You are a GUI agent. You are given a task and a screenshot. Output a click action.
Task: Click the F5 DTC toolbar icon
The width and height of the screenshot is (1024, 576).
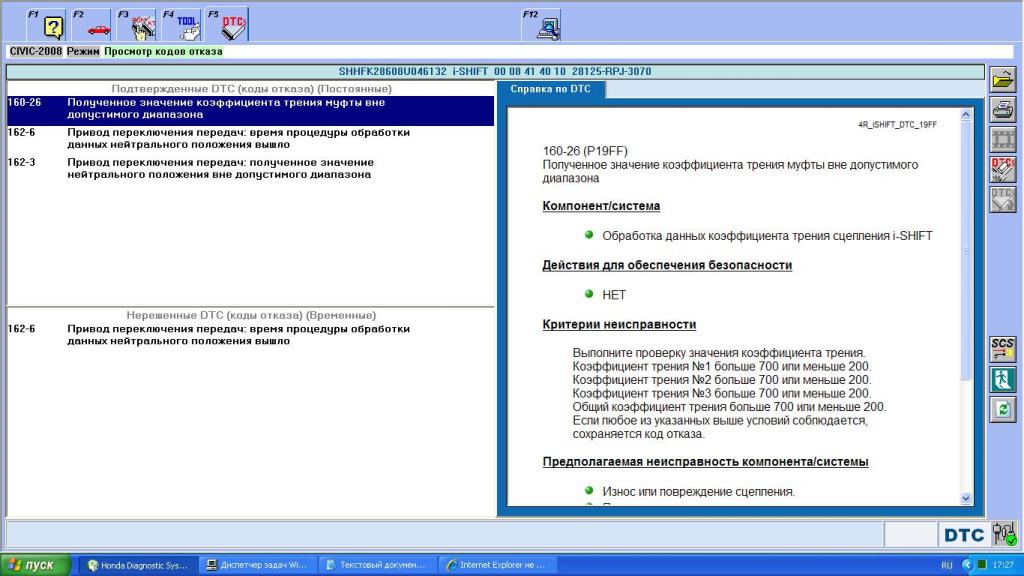(x=227, y=25)
